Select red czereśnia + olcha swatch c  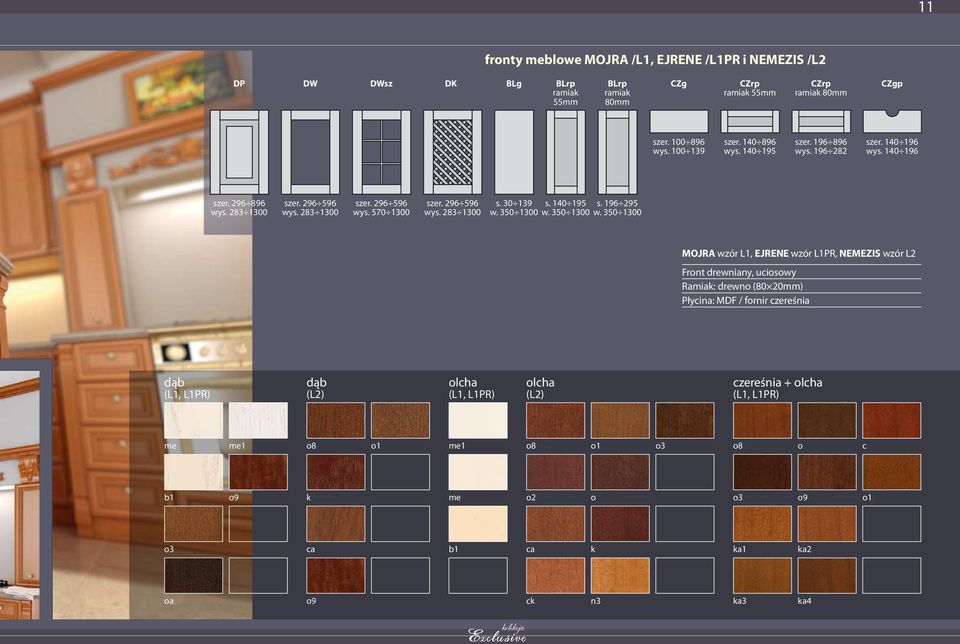pos(892,421)
